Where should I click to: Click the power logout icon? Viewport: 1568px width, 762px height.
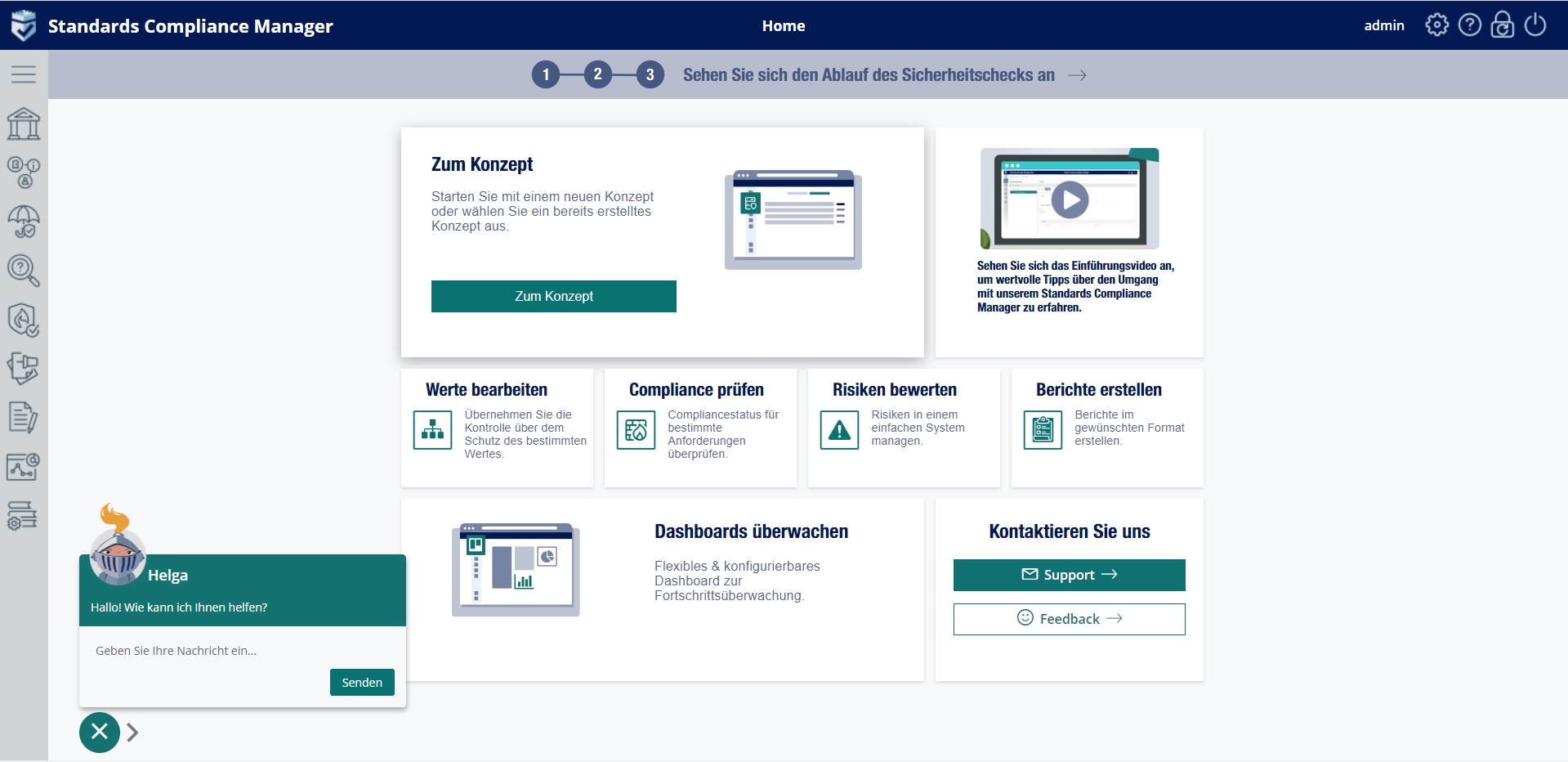coord(1535,25)
